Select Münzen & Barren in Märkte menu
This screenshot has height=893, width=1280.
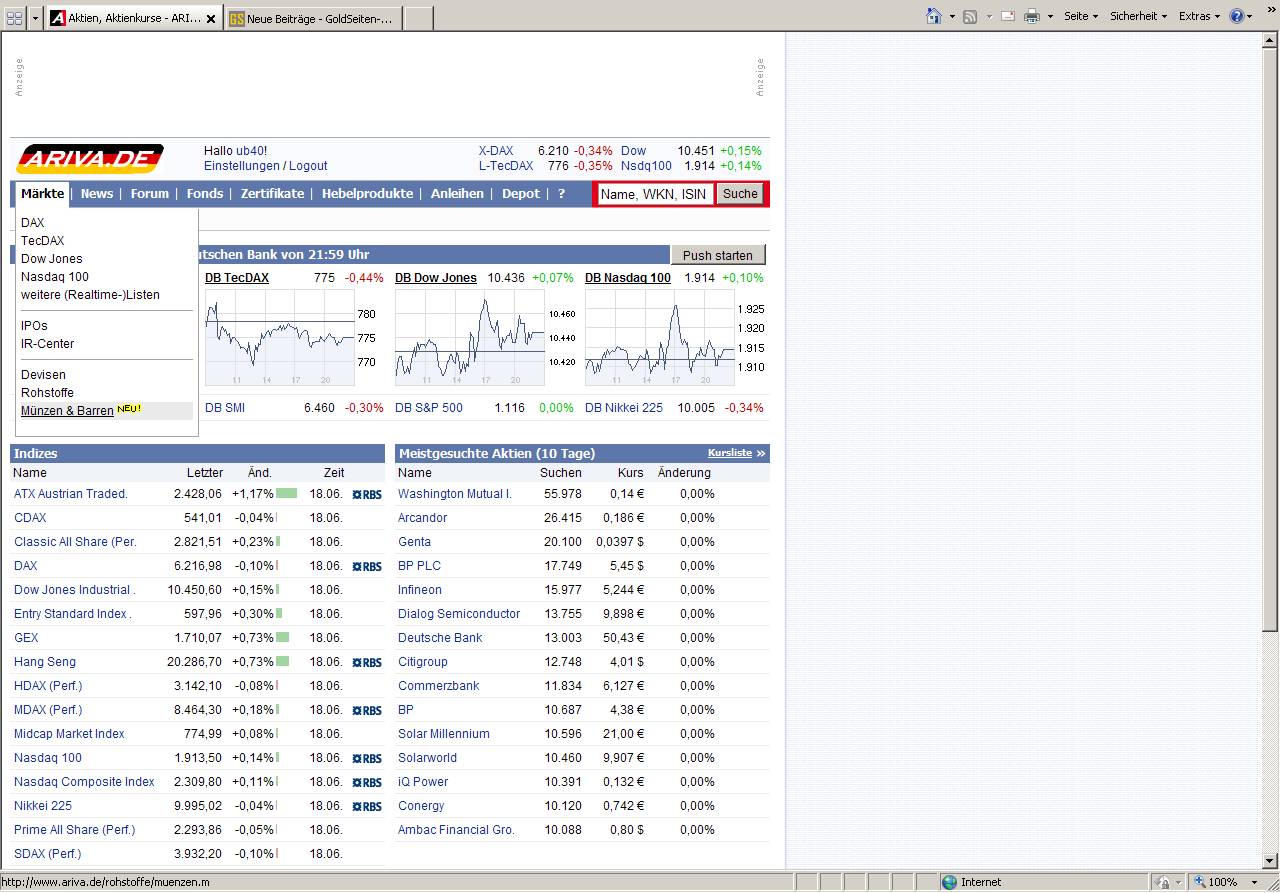67,411
